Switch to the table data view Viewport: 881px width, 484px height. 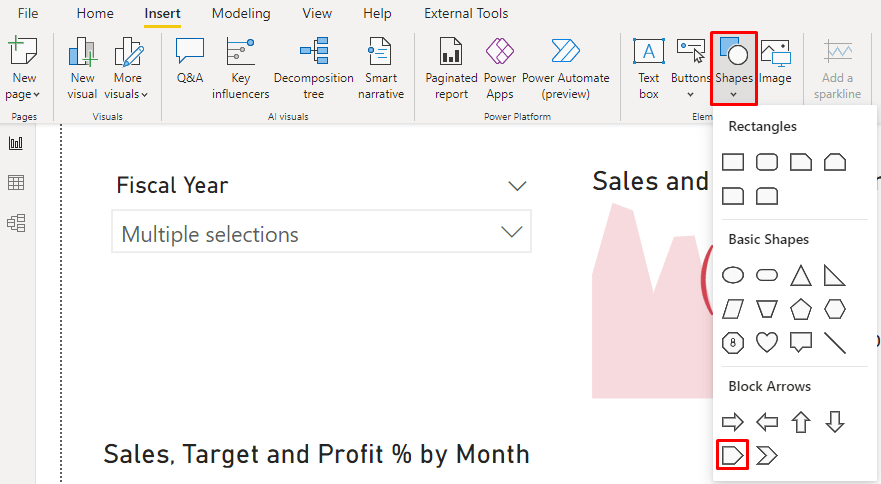pyautogui.click(x=16, y=183)
